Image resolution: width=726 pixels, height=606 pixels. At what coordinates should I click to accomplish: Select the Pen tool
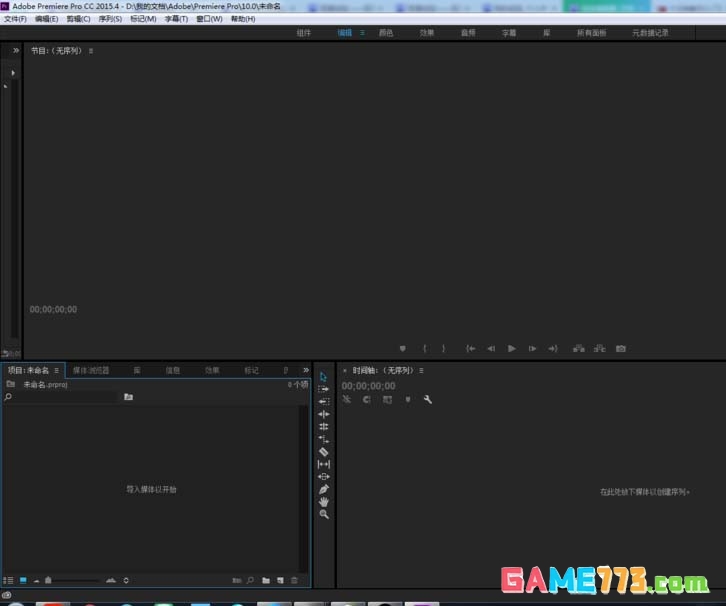[324, 489]
